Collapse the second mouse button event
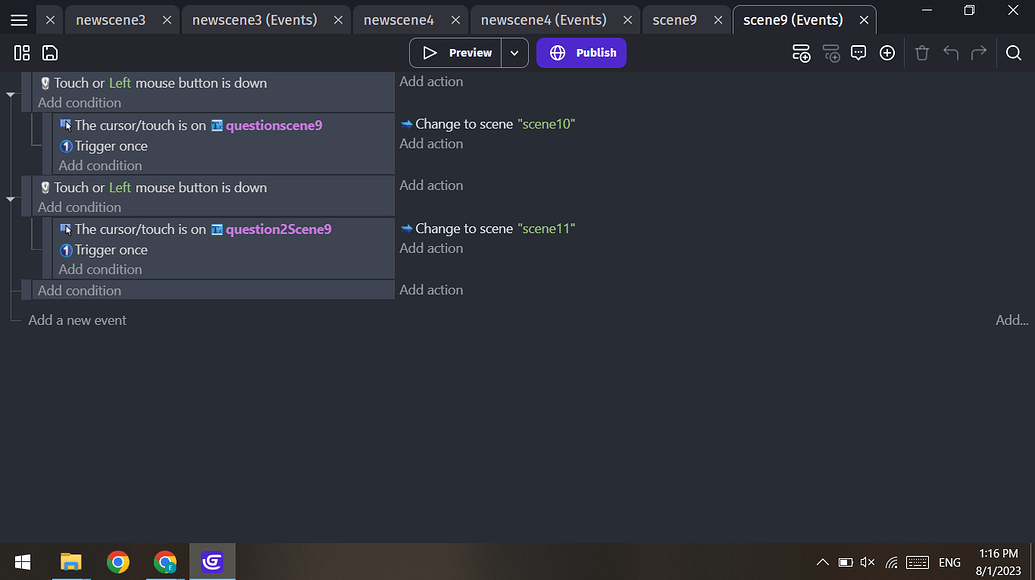The height and width of the screenshot is (580, 1035). coord(11,199)
